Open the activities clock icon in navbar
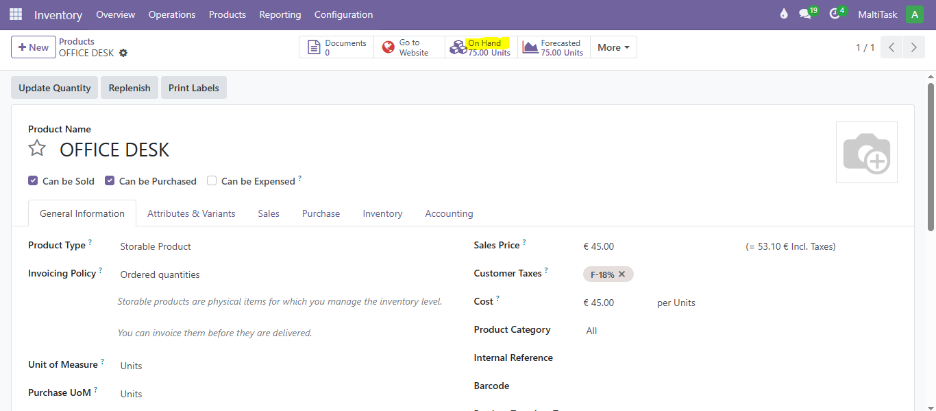The height and width of the screenshot is (411, 936). (x=836, y=15)
